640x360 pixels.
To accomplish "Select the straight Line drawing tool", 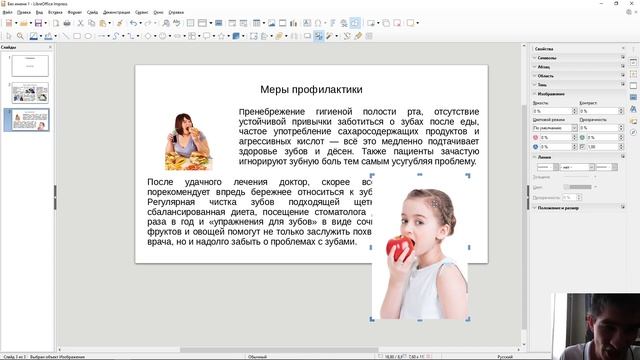I will [x=65, y=36].
